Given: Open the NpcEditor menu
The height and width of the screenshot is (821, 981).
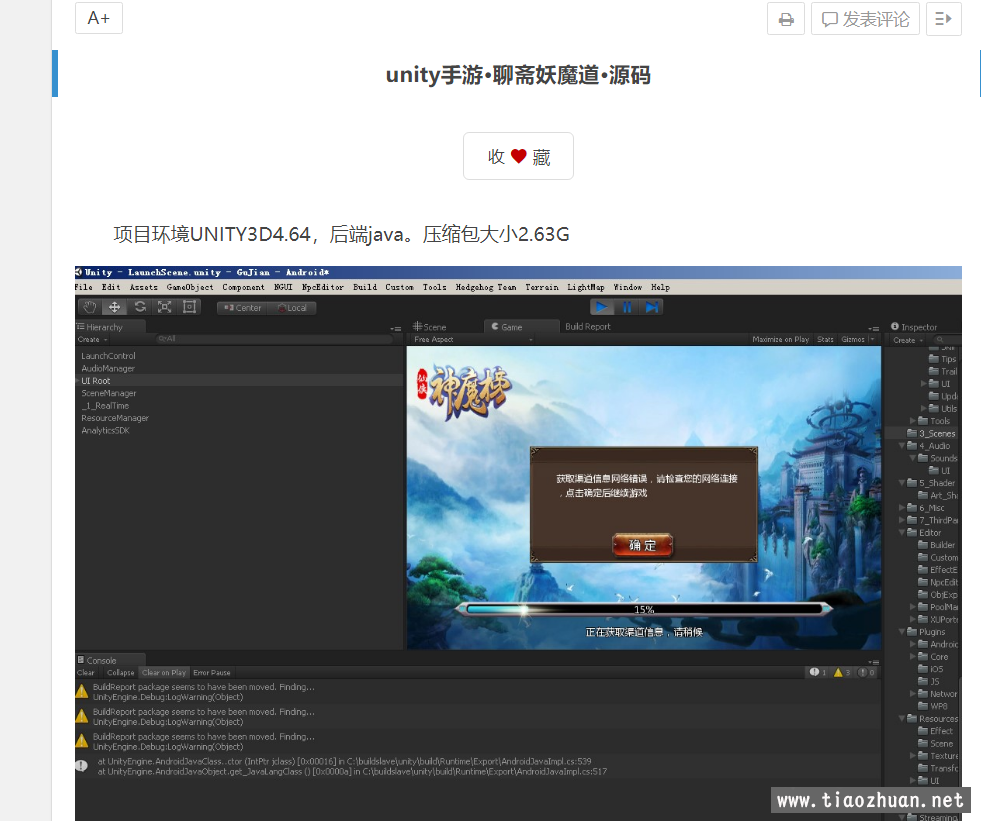Looking at the screenshot, I should point(323,287).
